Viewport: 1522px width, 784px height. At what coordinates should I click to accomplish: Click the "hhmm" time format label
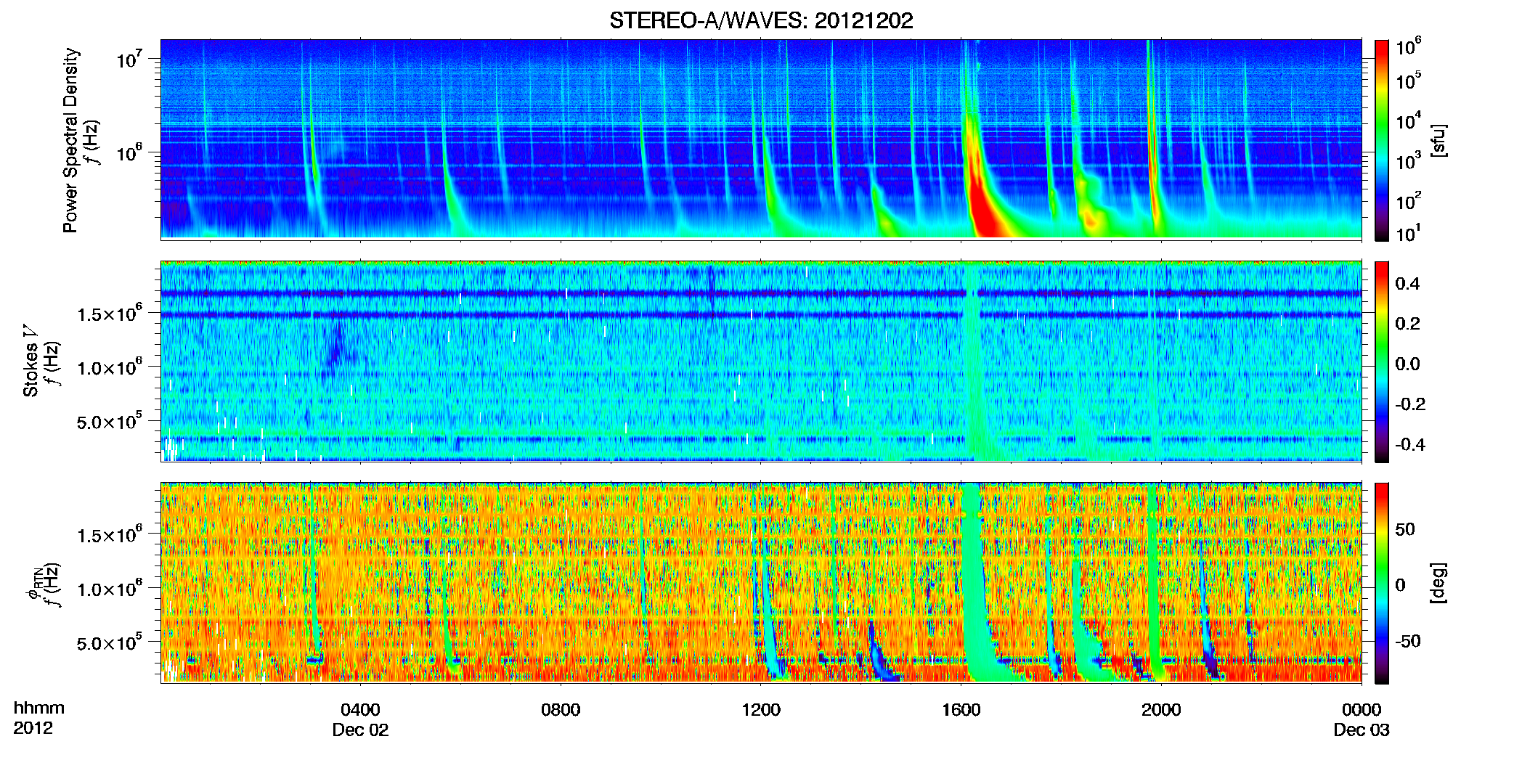coord(38,708)
